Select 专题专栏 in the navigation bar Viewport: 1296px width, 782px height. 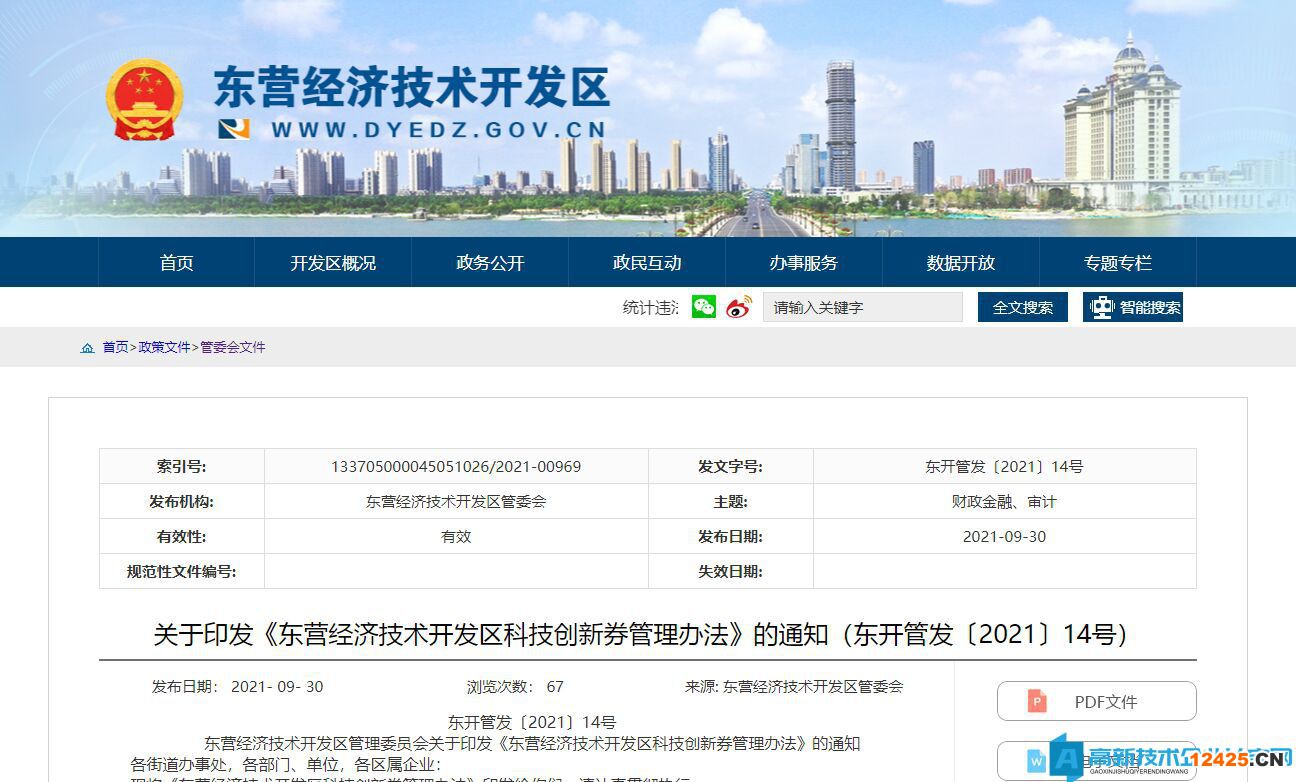click(1119, 262)
